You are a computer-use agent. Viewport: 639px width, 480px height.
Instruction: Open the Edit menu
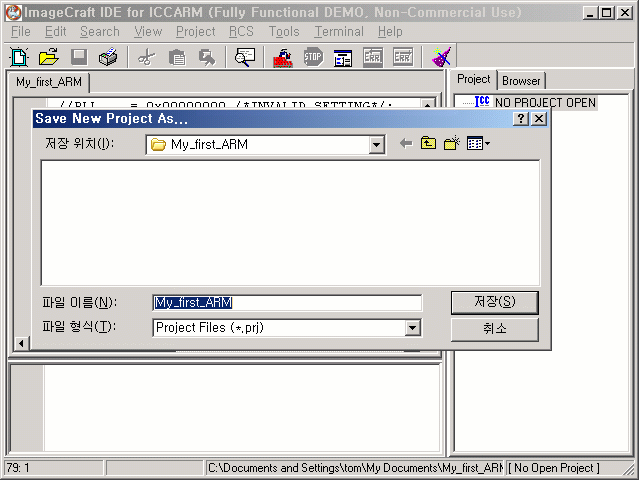pyautogui.click(x=55, y=32)
